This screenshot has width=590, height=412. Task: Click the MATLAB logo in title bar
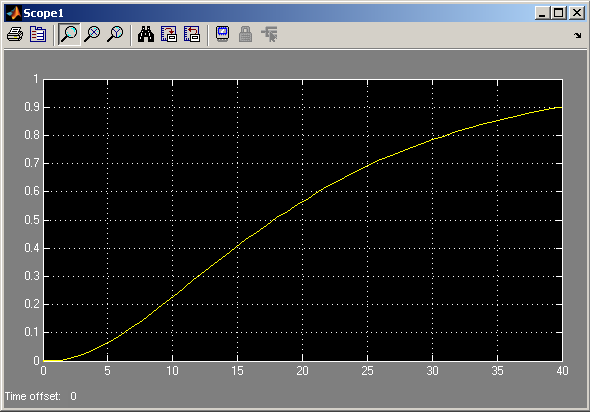[13, 13]
